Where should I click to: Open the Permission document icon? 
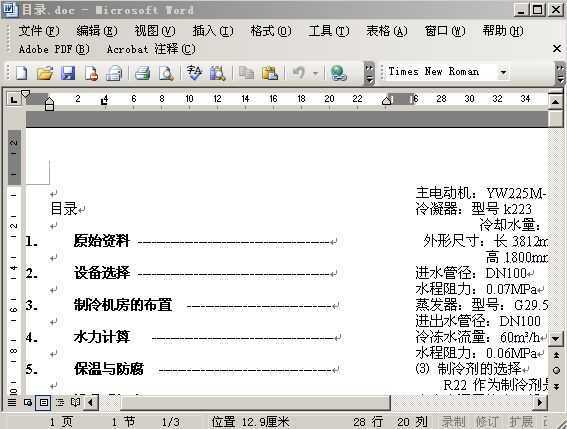(x=91, y=73)
